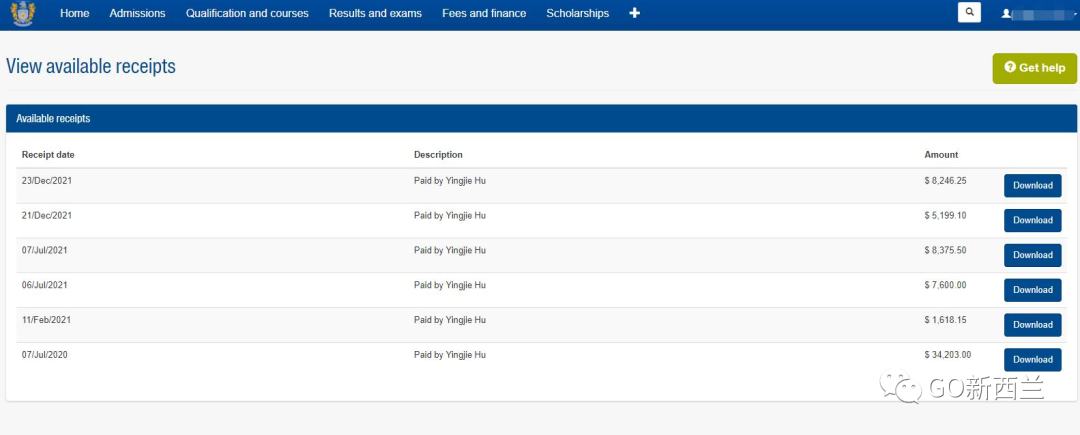Open the Admissions menu
Image resolution: width=1080 pixels, height=435 pixels.
click(x=137, y=13)
